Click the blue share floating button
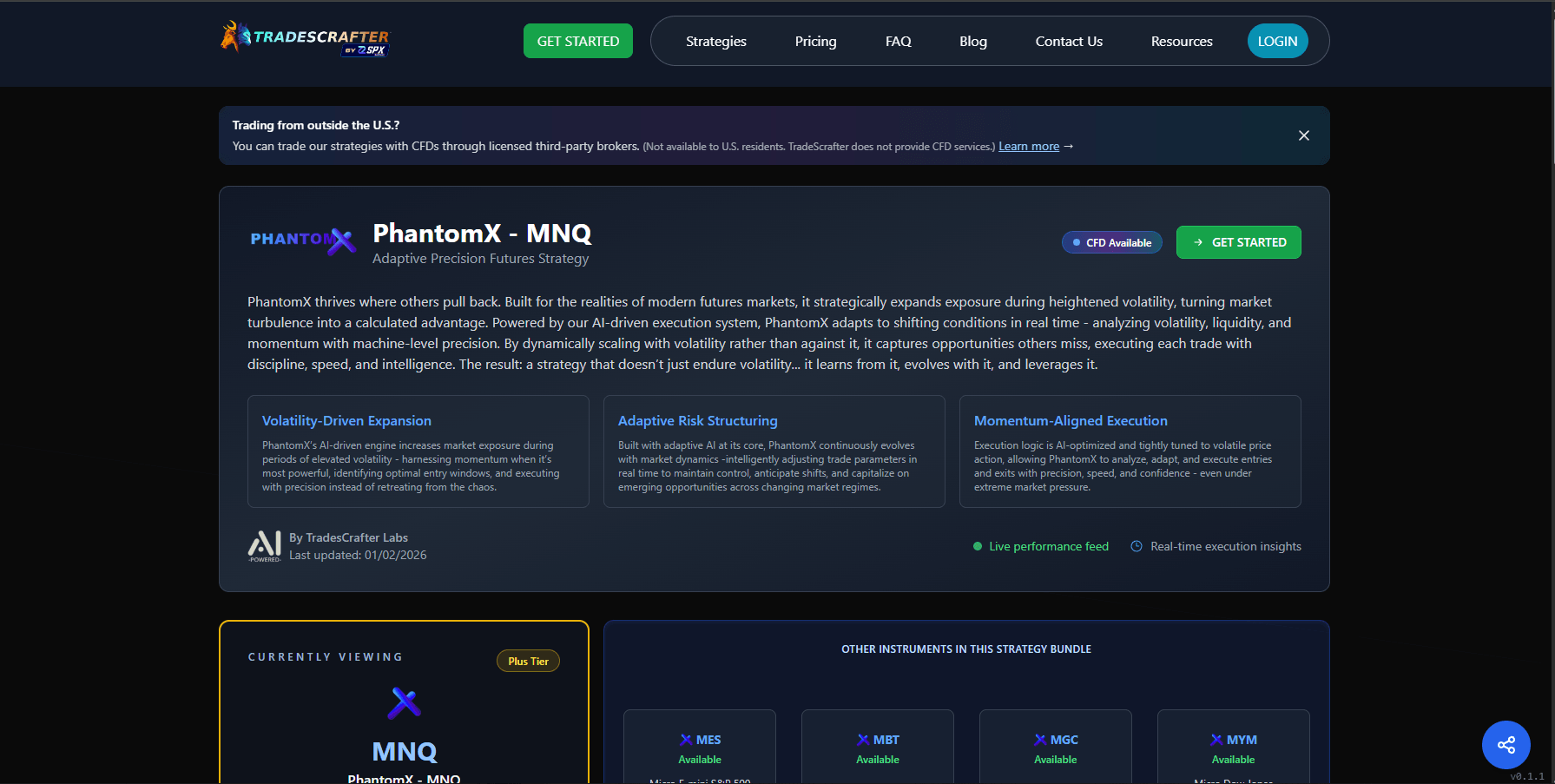This screenshot has width=1555, height=784. pyautogui.click(x=1506, y=745)
